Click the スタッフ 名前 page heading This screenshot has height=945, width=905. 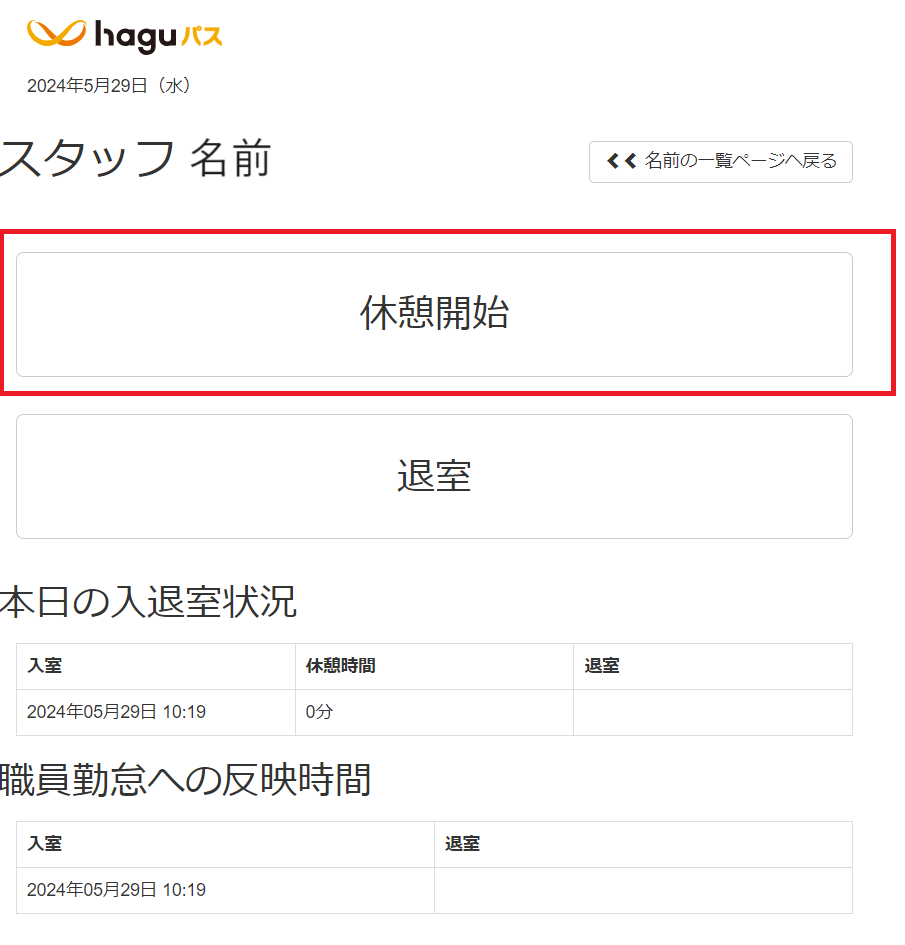tap(135, 159)
